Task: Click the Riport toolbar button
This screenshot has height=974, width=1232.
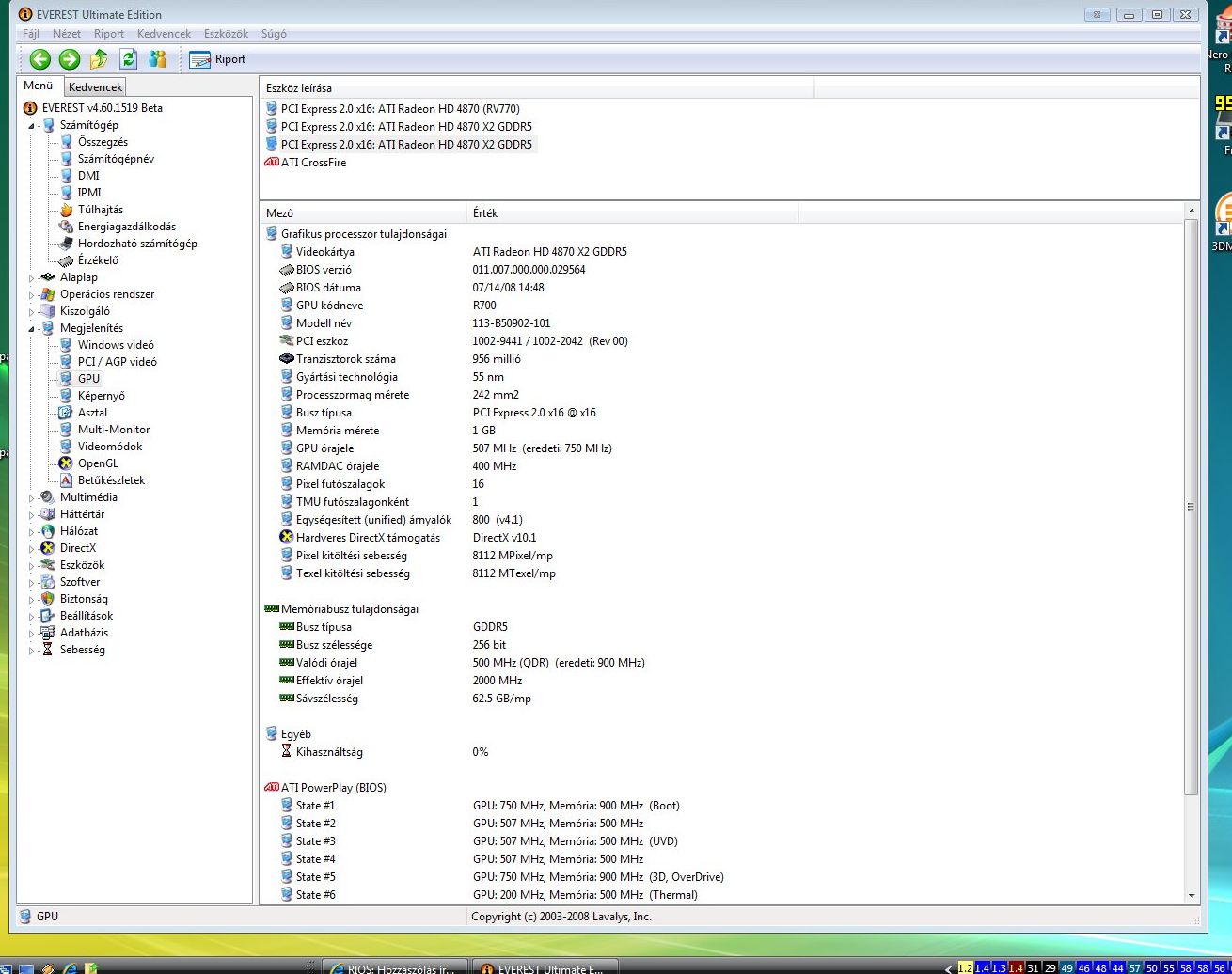Action: click(217, 59)
